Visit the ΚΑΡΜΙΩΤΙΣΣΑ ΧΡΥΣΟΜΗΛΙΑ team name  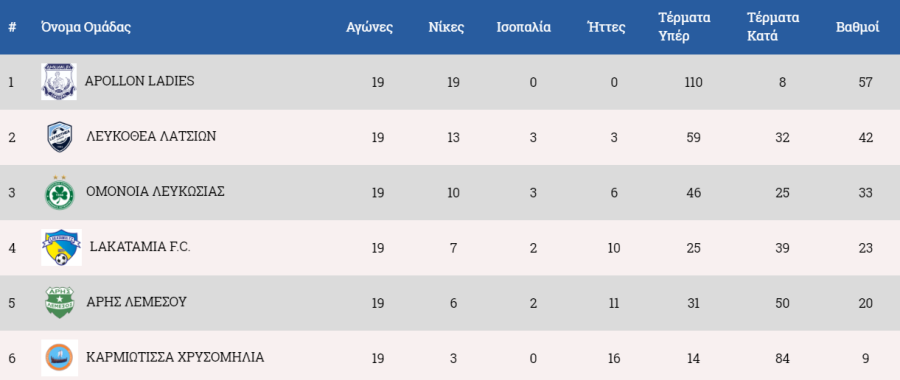pos(175,357)
